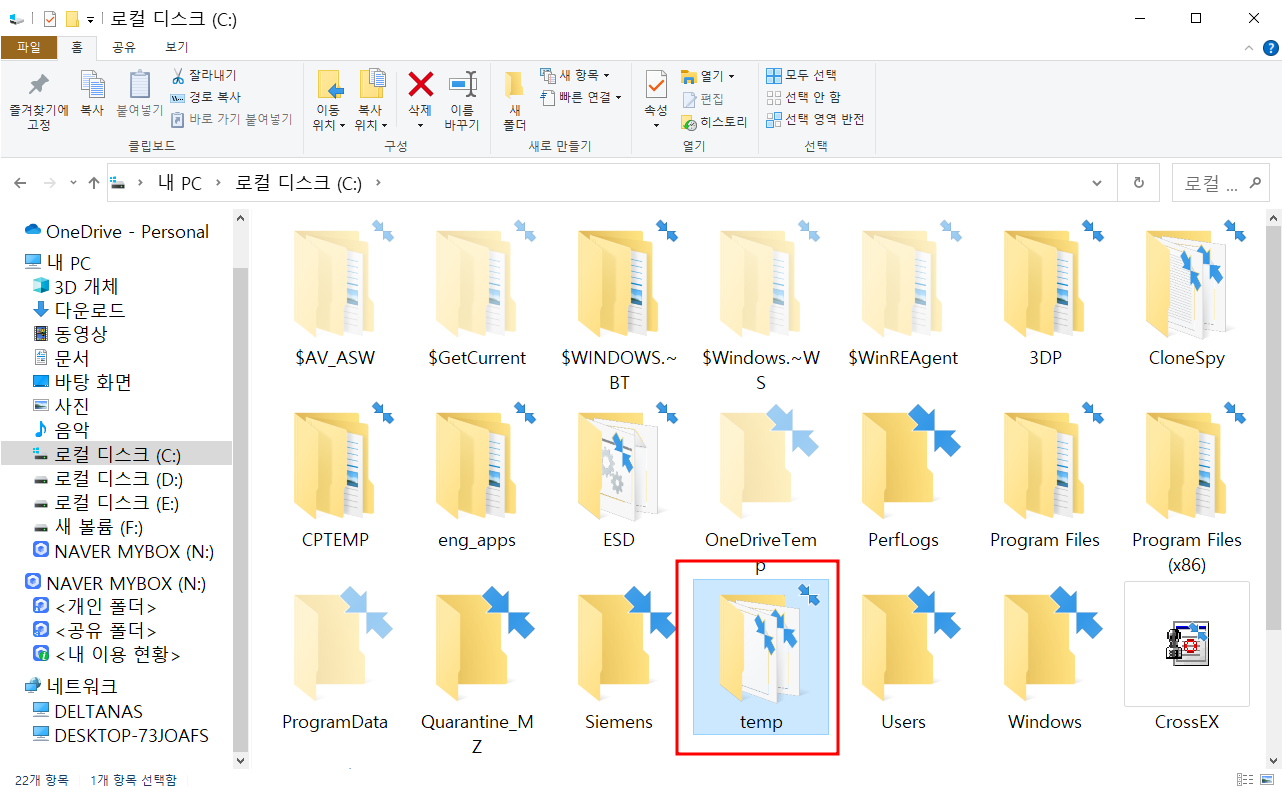Open the 파일 File menu
Viewport: 1283px width, 793px height.
click(x=29, y=47)
